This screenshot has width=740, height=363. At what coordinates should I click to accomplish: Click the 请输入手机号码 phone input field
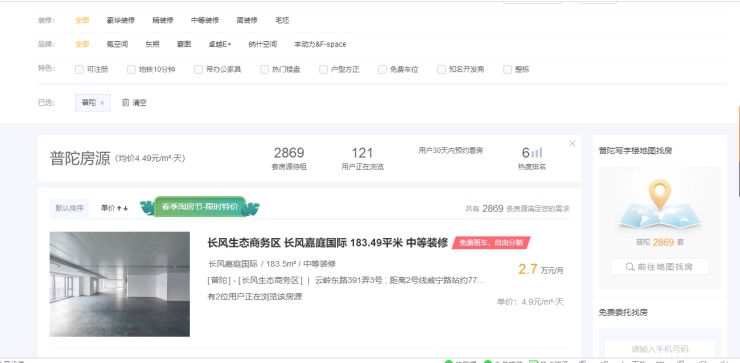click(660, 349)
